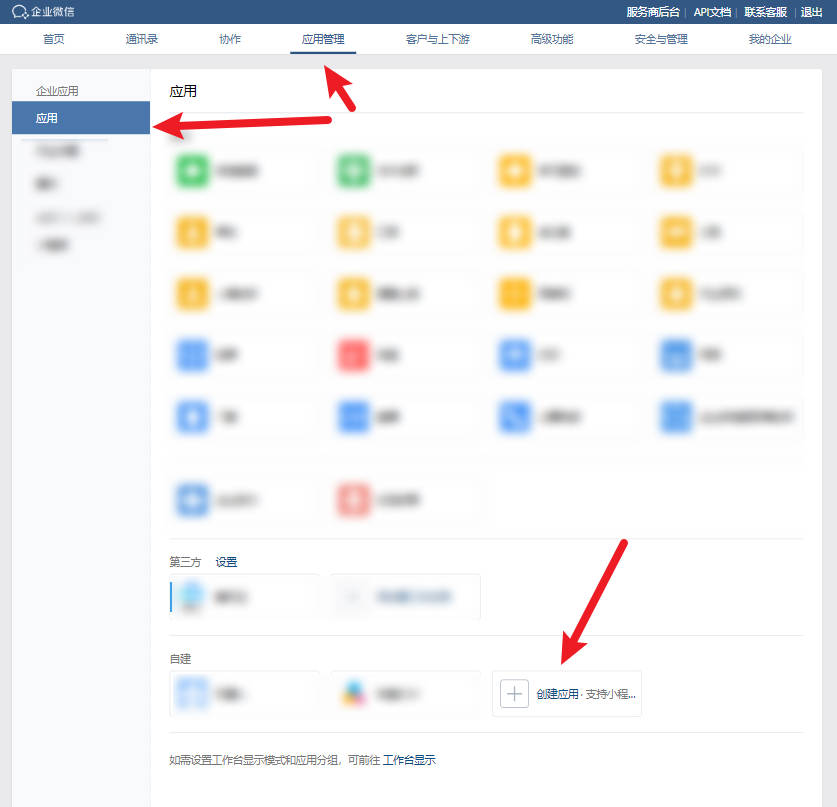The width and height of the screenshot is (837, 807).
Task: Go to the 我的企业 tab
Action: [x=770, y=39]
